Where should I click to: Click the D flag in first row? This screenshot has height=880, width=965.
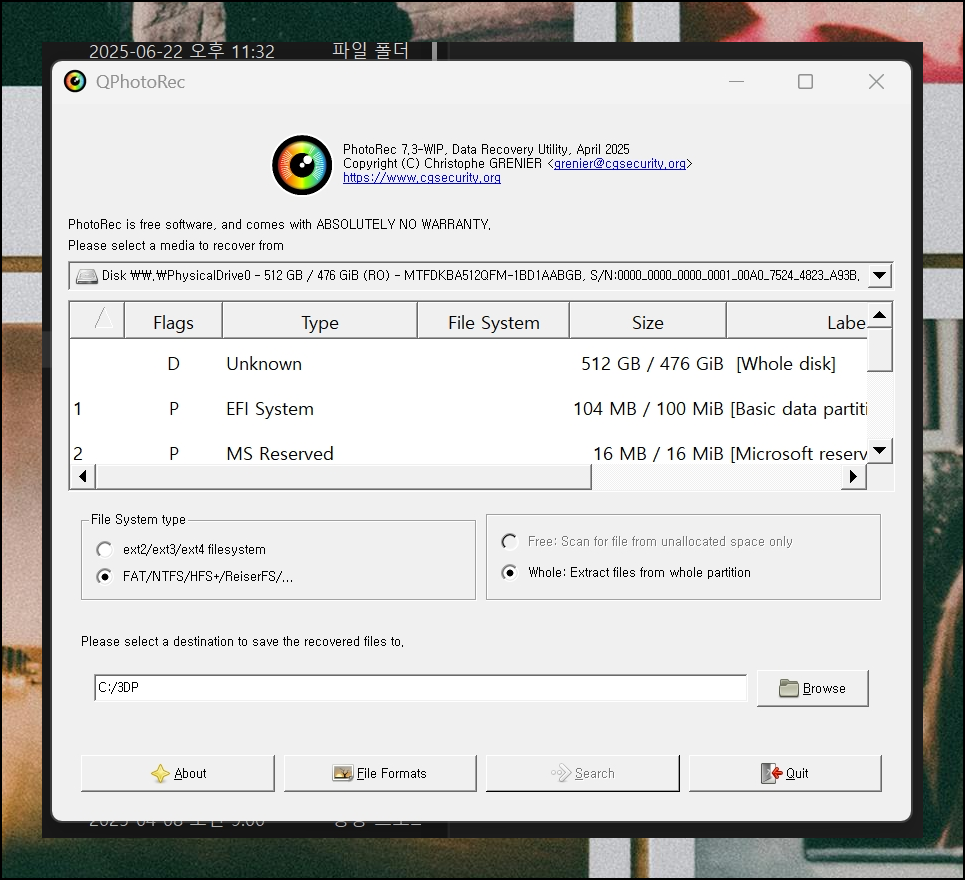174,364
